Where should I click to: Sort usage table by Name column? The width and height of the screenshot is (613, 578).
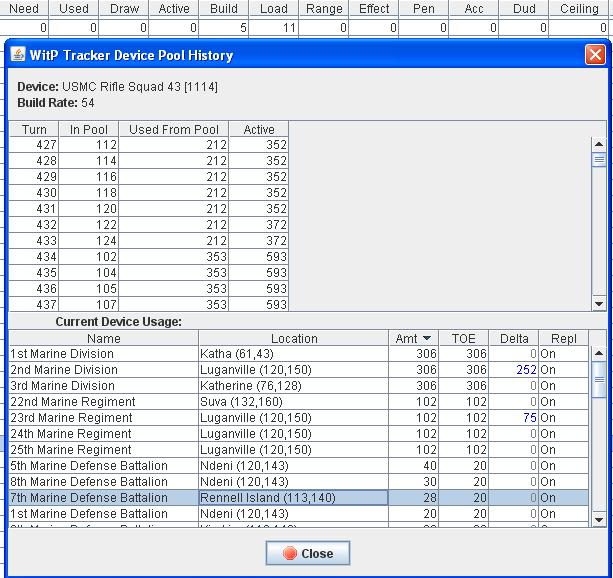click(x=104, y=338)
